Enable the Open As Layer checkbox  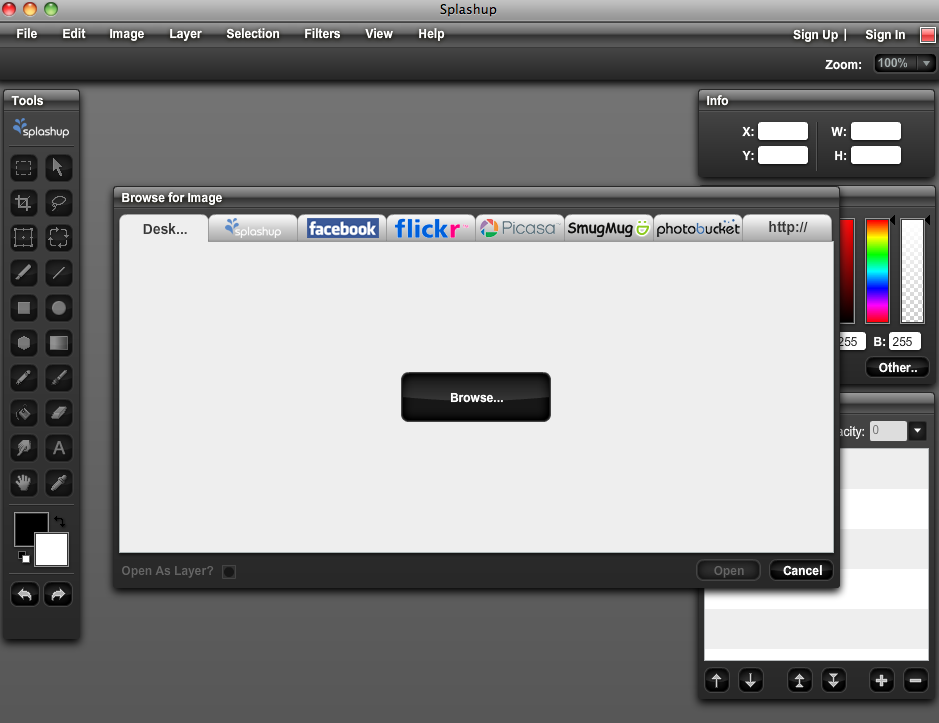pyautogui.click(x=229, y=572)
